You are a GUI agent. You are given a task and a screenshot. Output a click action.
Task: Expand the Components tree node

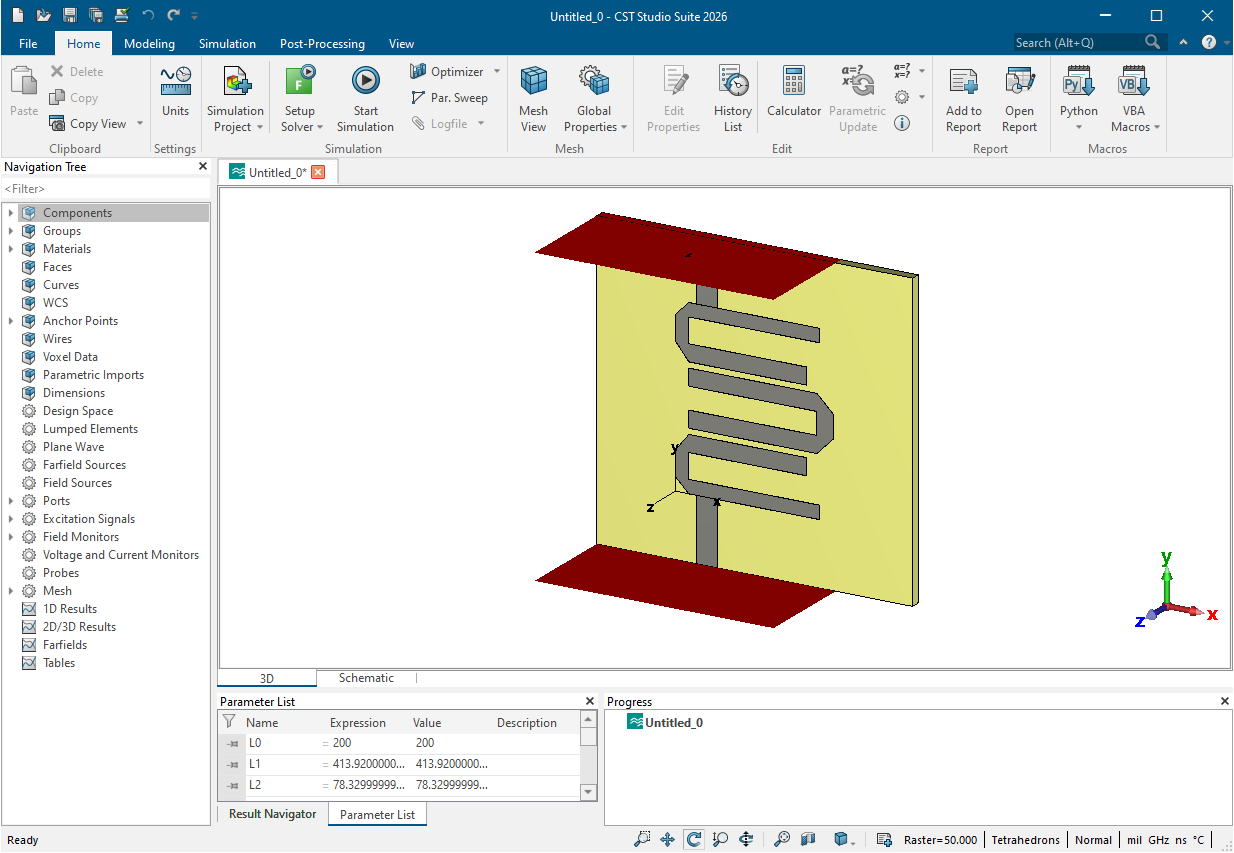click(11, 213)
